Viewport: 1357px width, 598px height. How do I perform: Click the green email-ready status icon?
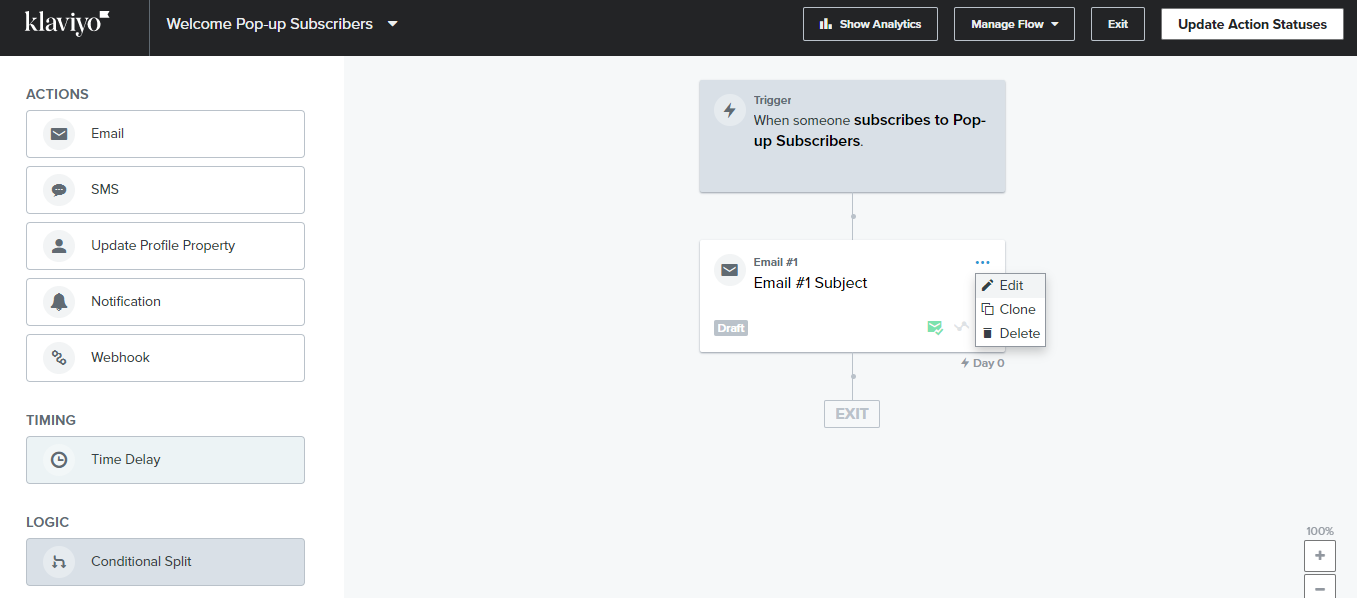(935, 327)
